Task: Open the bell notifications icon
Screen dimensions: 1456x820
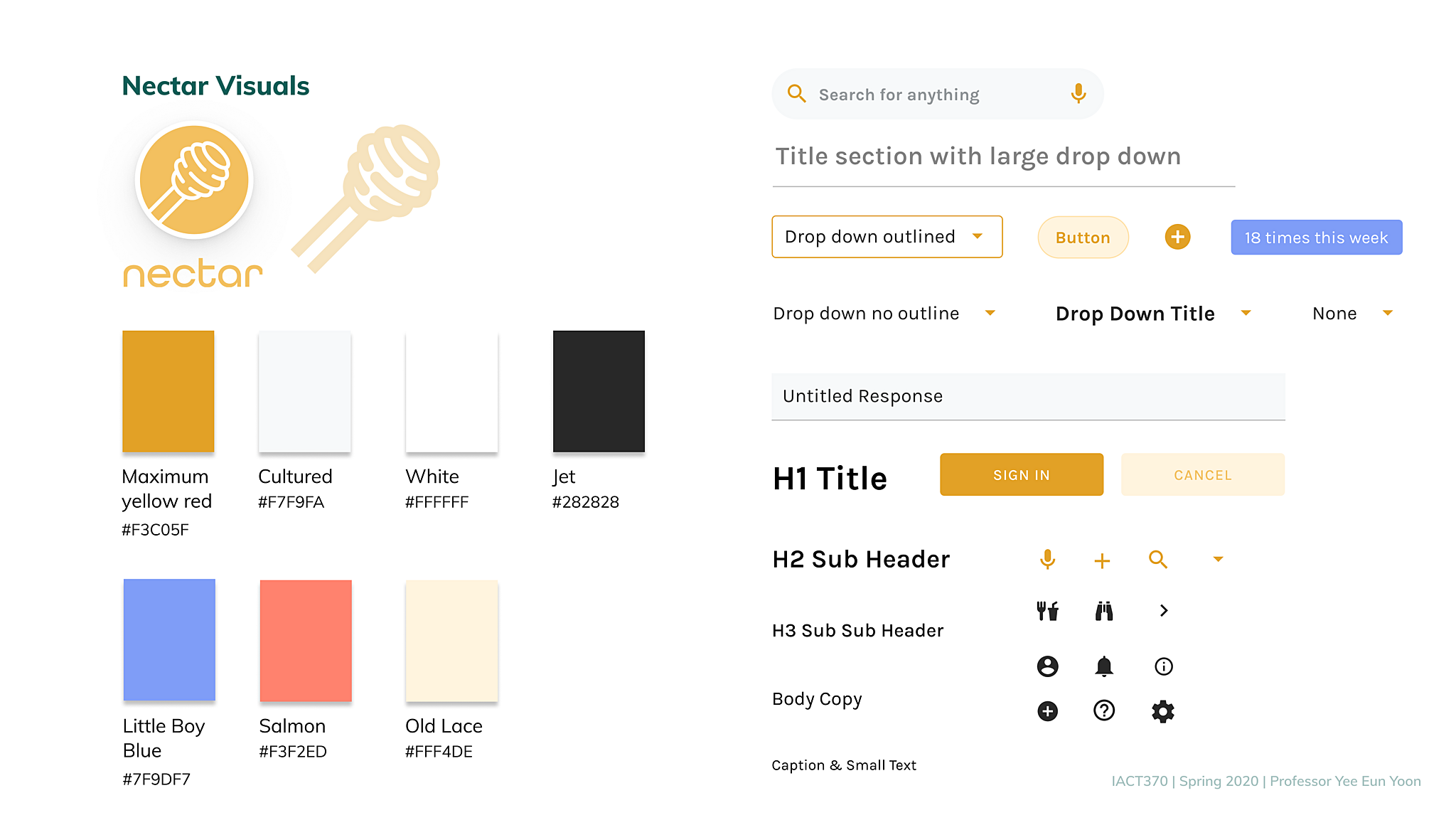Action: tap(1103, 666)
